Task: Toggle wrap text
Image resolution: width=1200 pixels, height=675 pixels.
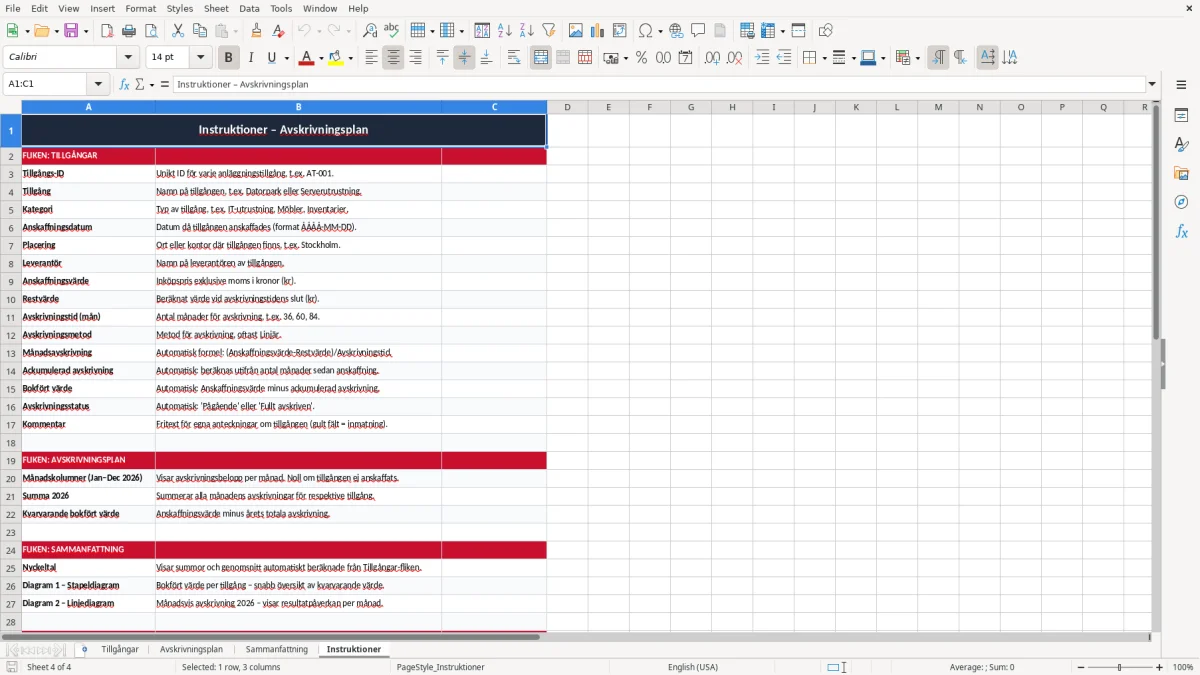Action: tap(514, 58)
